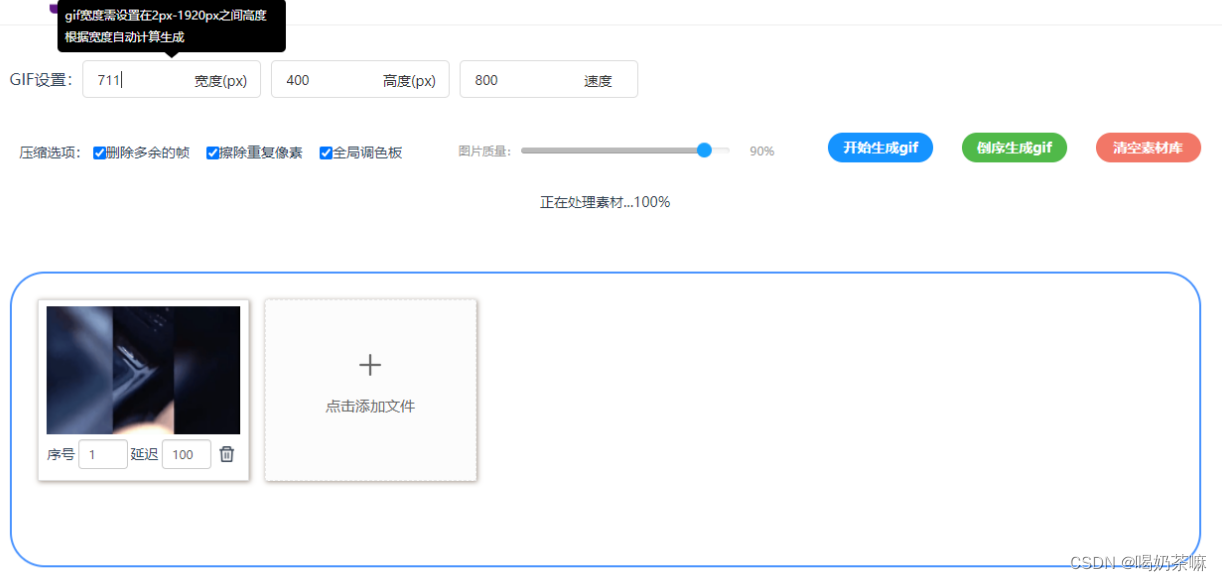Click the 点击添加文件 upload card text

click(370, 407)
